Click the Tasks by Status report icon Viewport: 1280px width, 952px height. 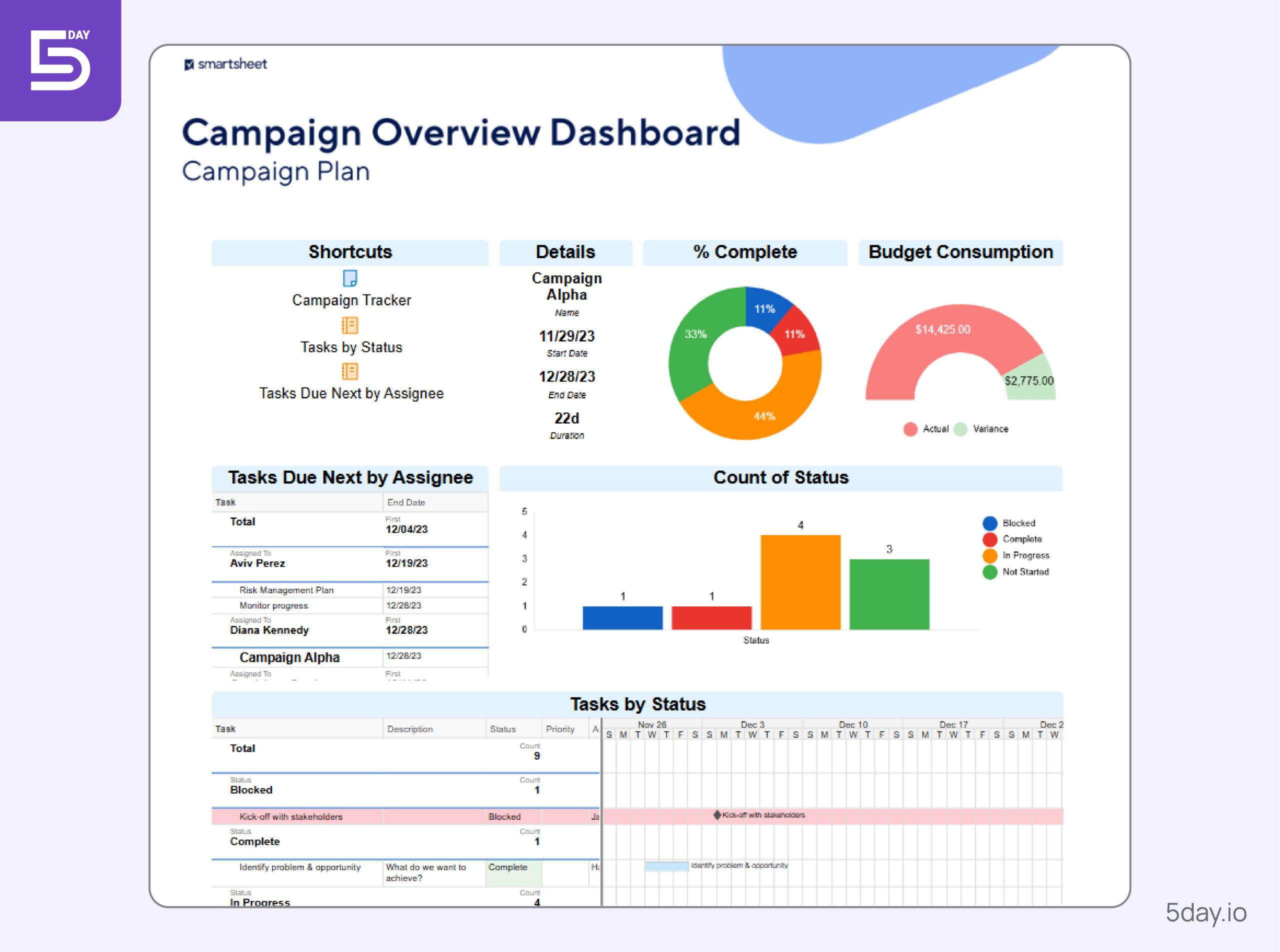pyautogui.click(x=350, y=325)
